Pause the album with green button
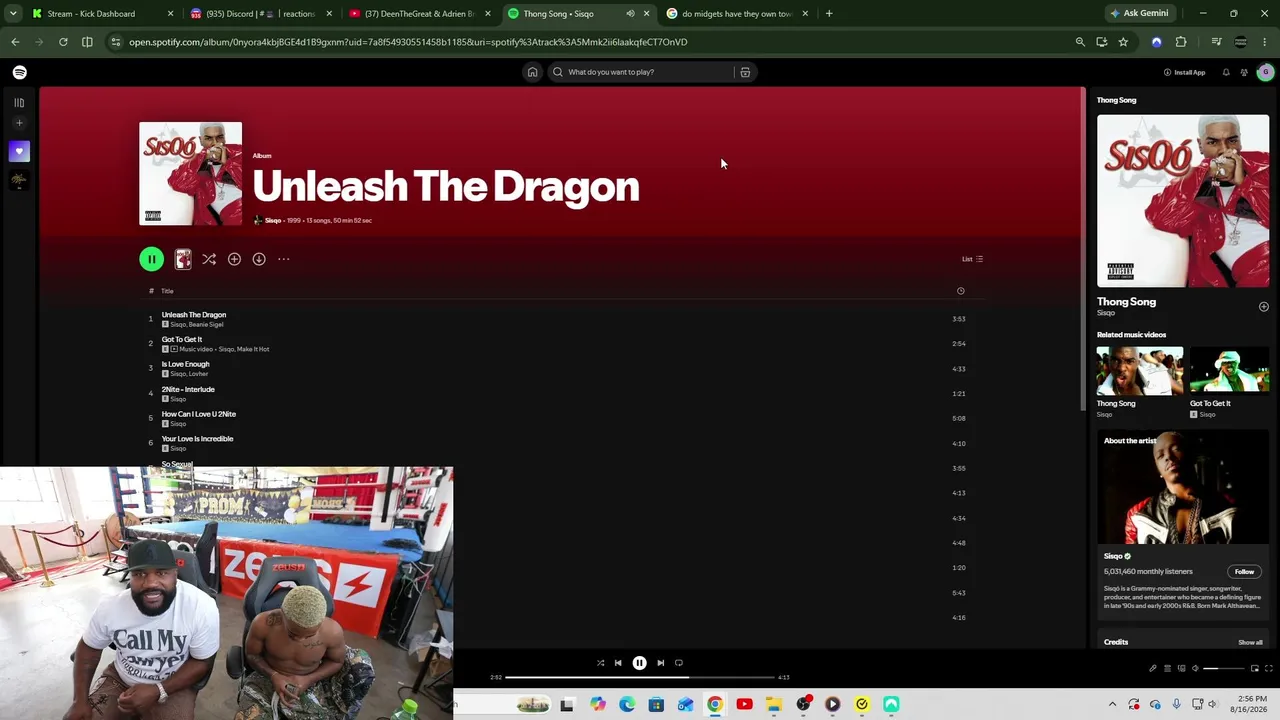1280x720 pixels. (x=151, y=259)
